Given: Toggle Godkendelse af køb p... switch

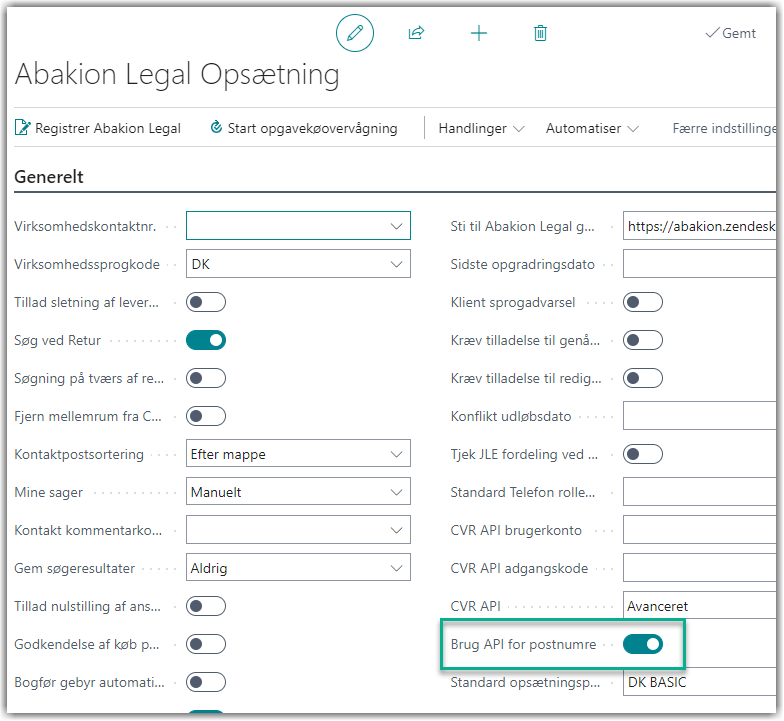Looking at the screenshot, I should tap(206, 644).
